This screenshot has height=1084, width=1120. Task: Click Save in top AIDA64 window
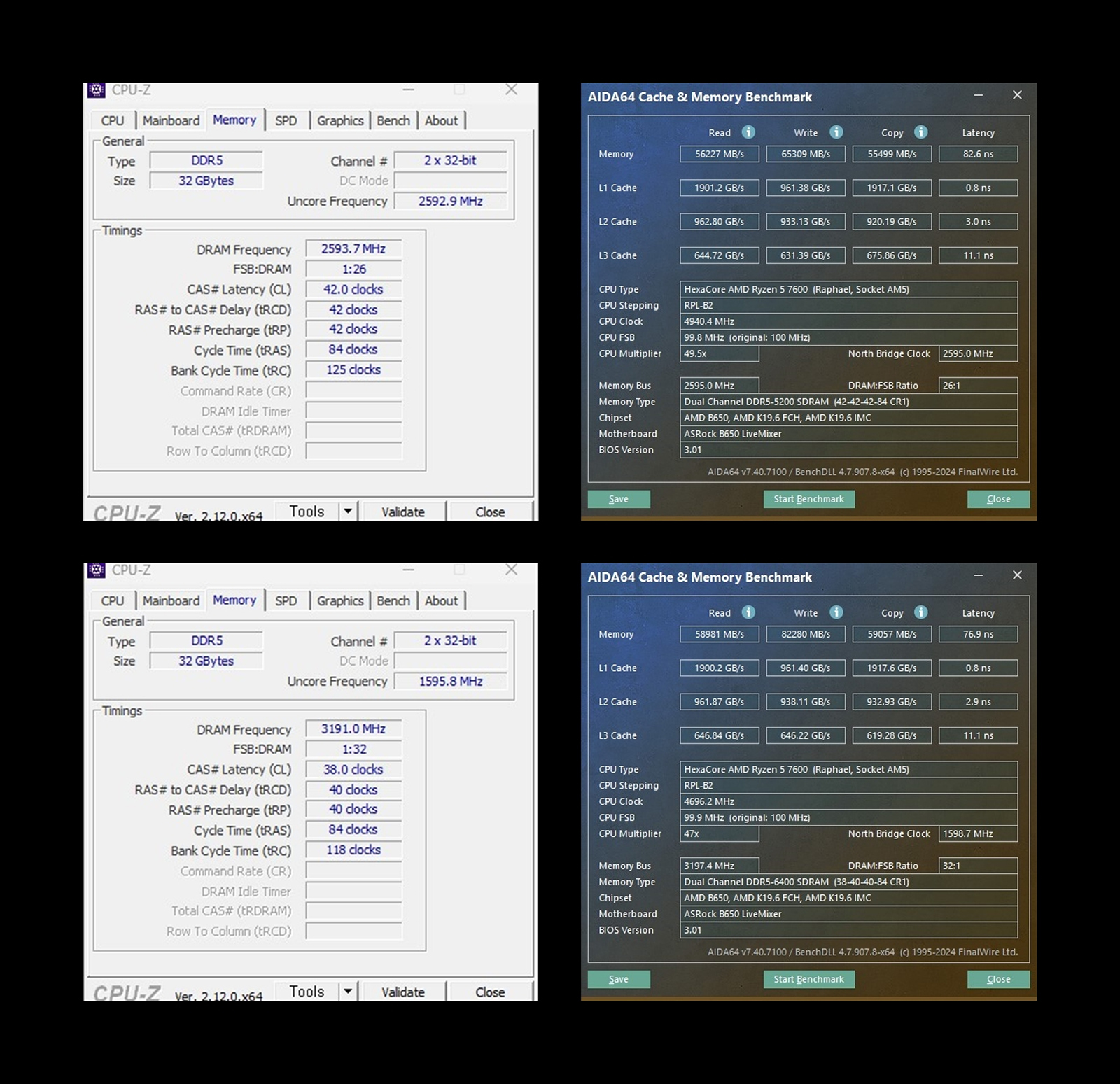pos(619,499)
